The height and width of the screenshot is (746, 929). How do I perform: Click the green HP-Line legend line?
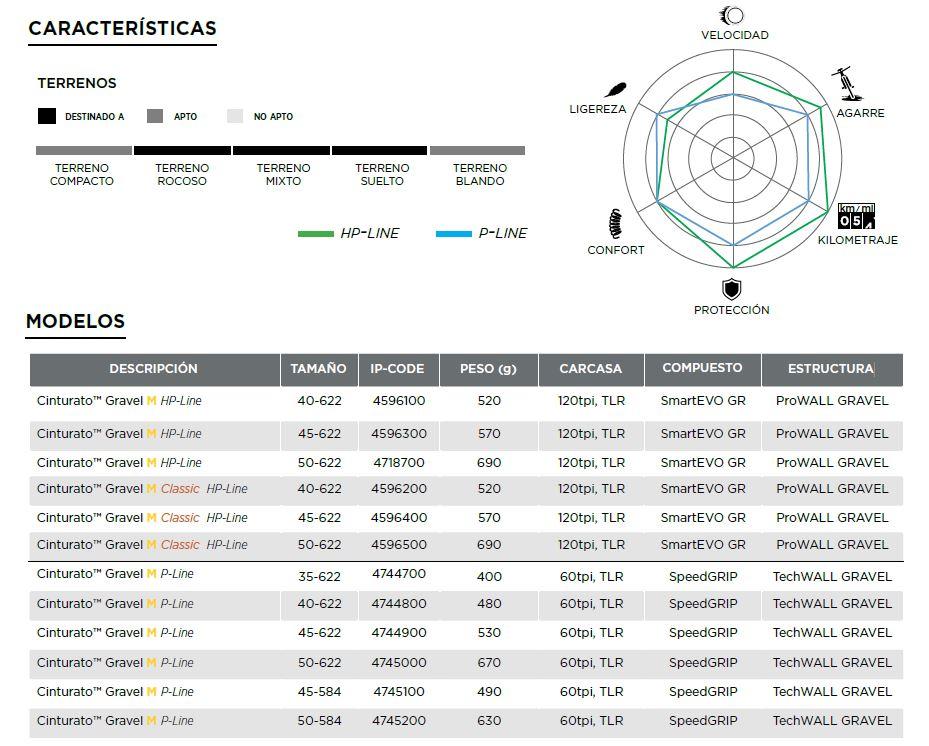pyautogui.click(x=316, y=234)
